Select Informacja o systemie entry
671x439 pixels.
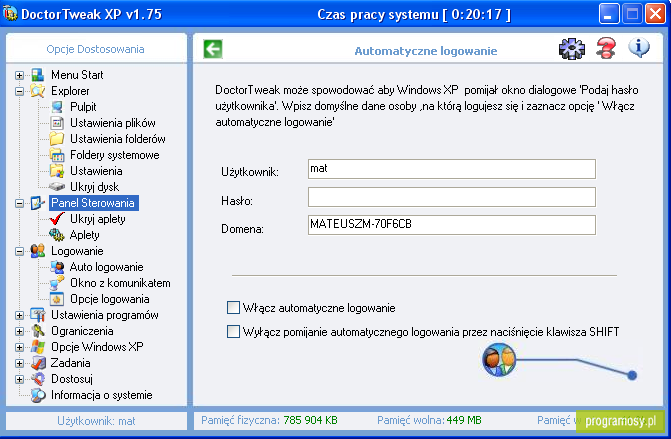tap(101, 395)
